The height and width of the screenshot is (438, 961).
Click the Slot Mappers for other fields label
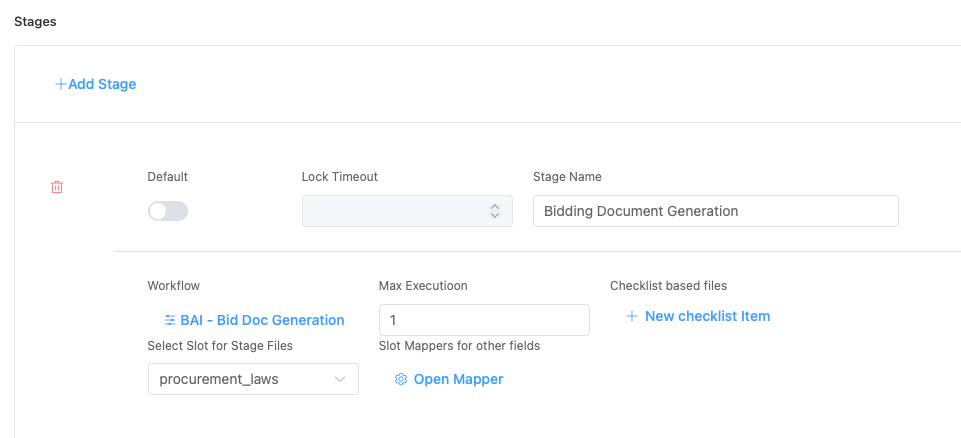click(460, 346)
